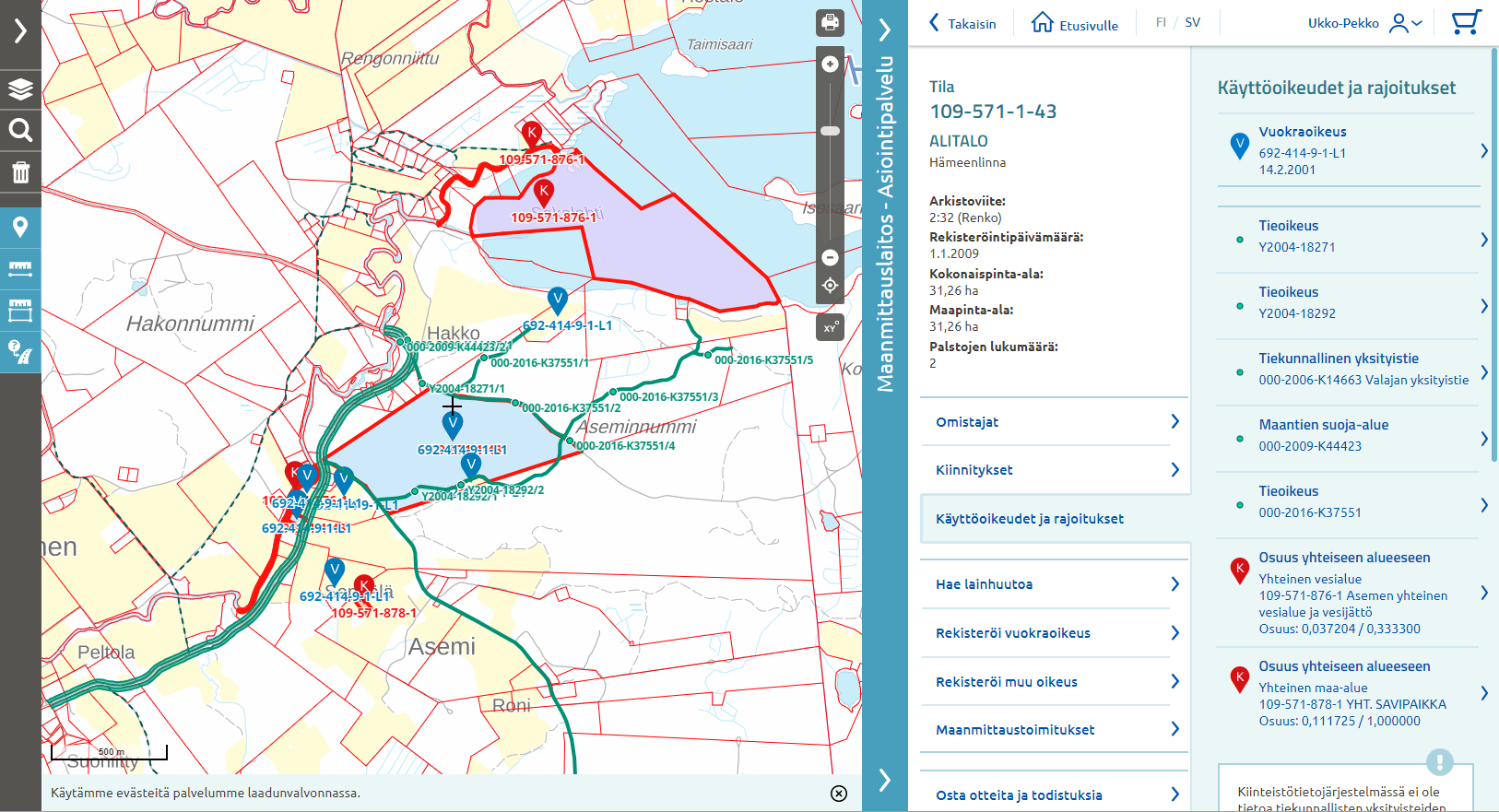The height and width of the screenshot is (812, 1499).
Task: Click the trash bin icon
Action: [x=20, y=172]
